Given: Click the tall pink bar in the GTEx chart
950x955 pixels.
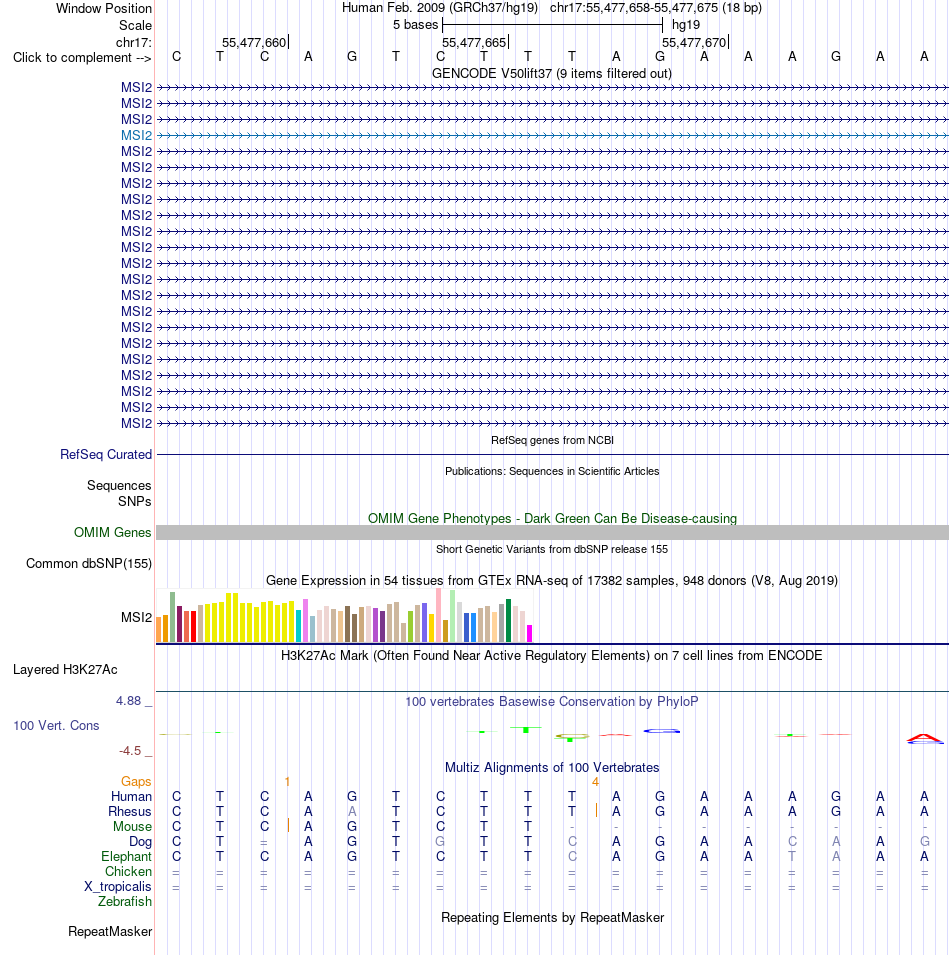Looking at the screenshot, I should point(438,615).
